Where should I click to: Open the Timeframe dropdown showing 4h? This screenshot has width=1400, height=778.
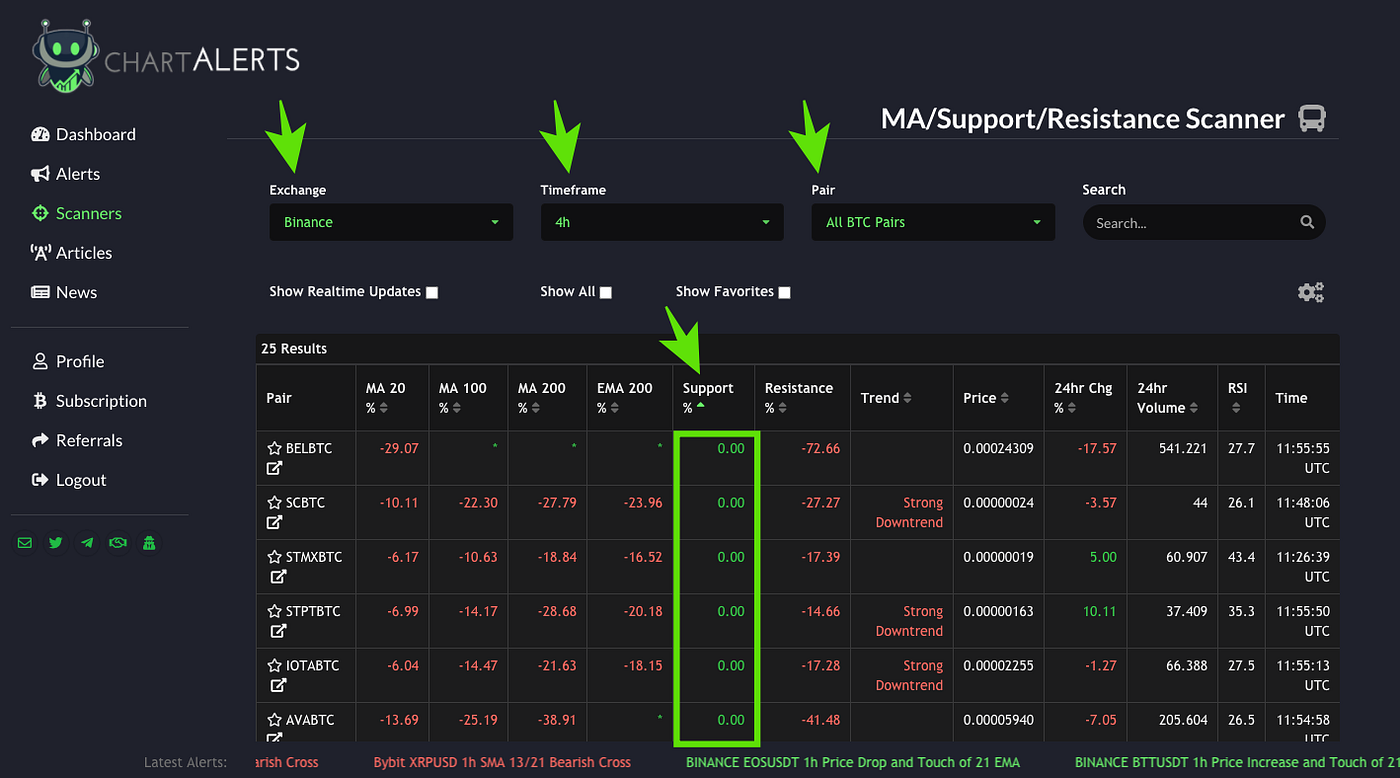coord(662,222)
